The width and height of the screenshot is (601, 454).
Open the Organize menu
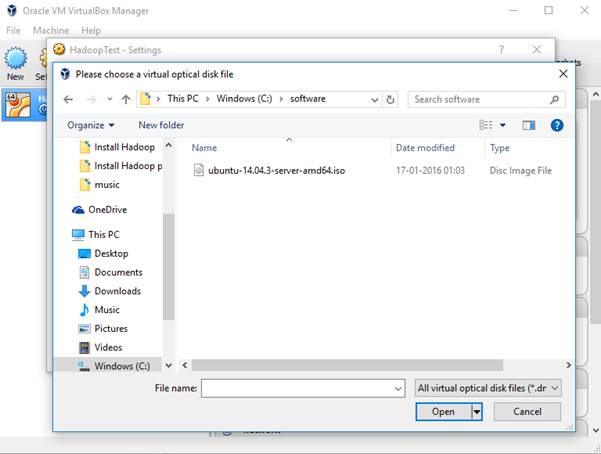coord(90,125)
